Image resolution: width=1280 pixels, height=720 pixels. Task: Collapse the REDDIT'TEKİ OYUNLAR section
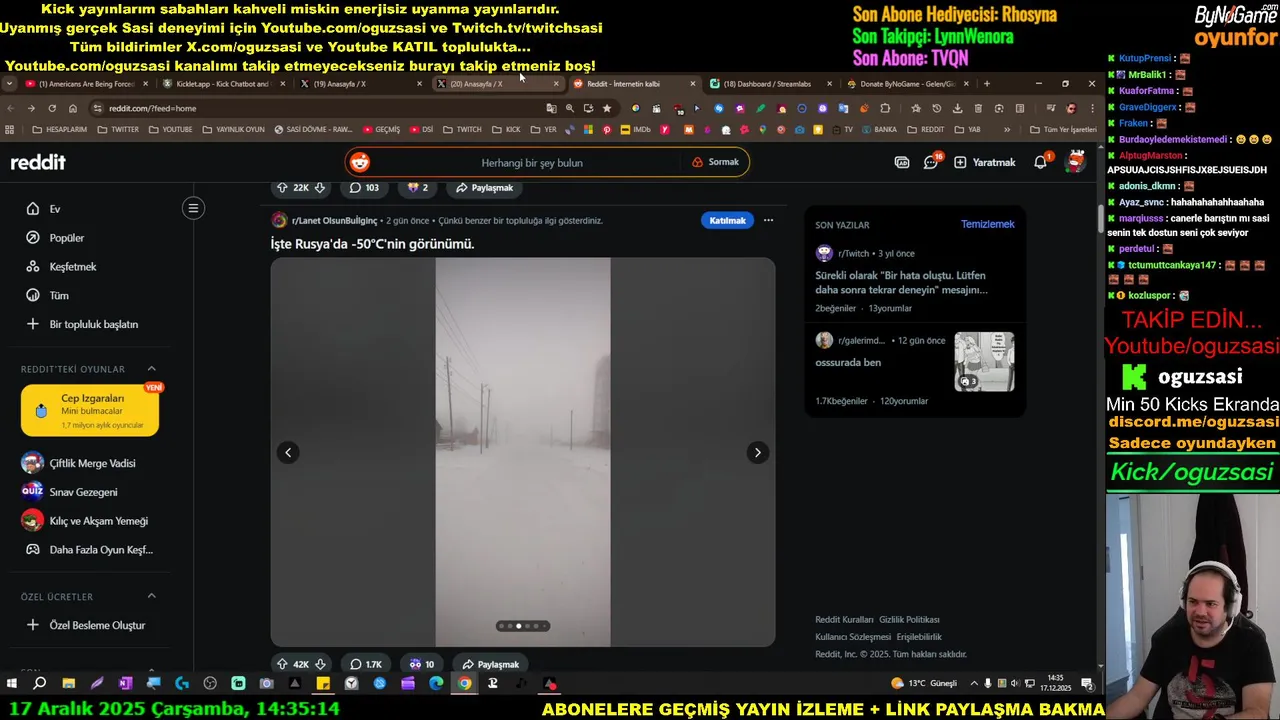(151, 369)
